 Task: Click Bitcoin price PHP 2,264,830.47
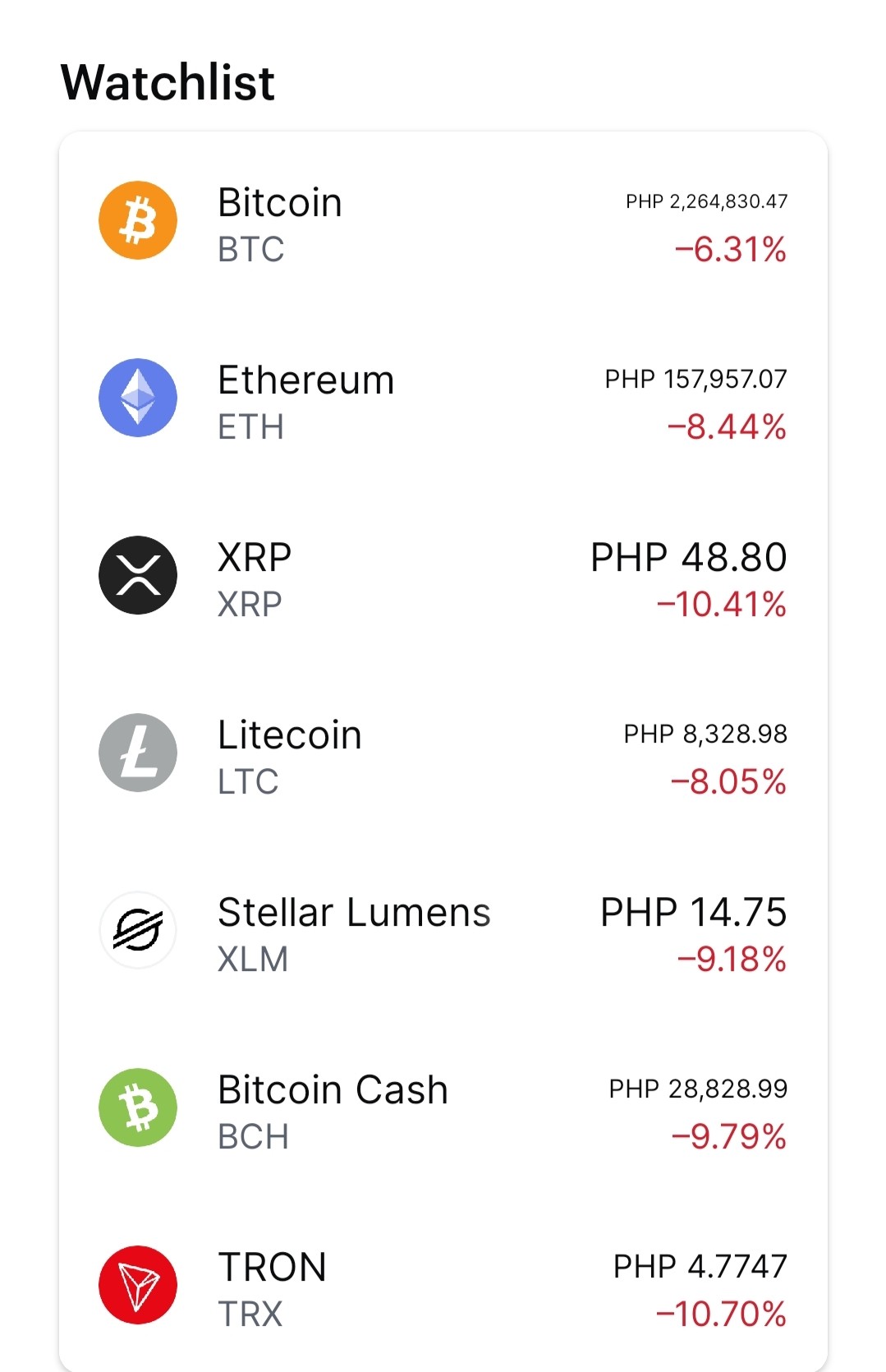[x=707, y=201]
